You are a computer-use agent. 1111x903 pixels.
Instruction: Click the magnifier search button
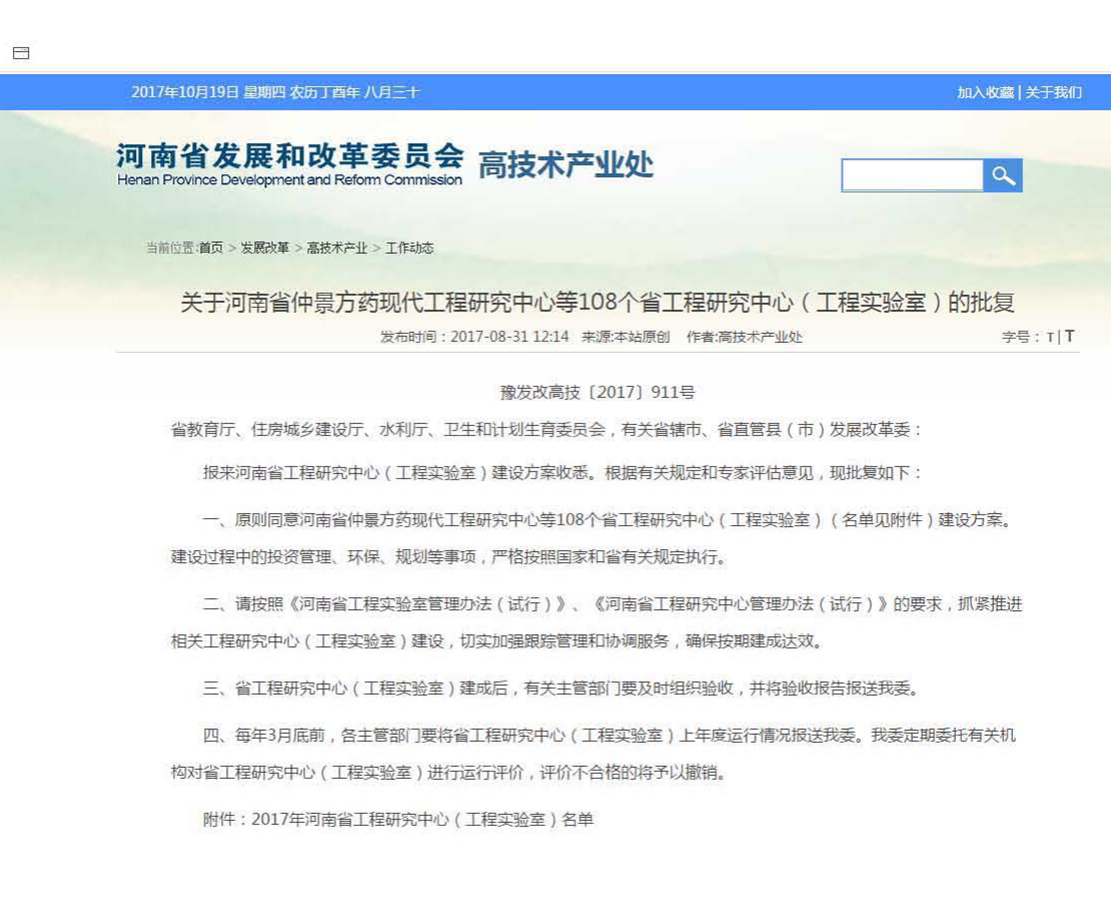tap(1003, 176)
